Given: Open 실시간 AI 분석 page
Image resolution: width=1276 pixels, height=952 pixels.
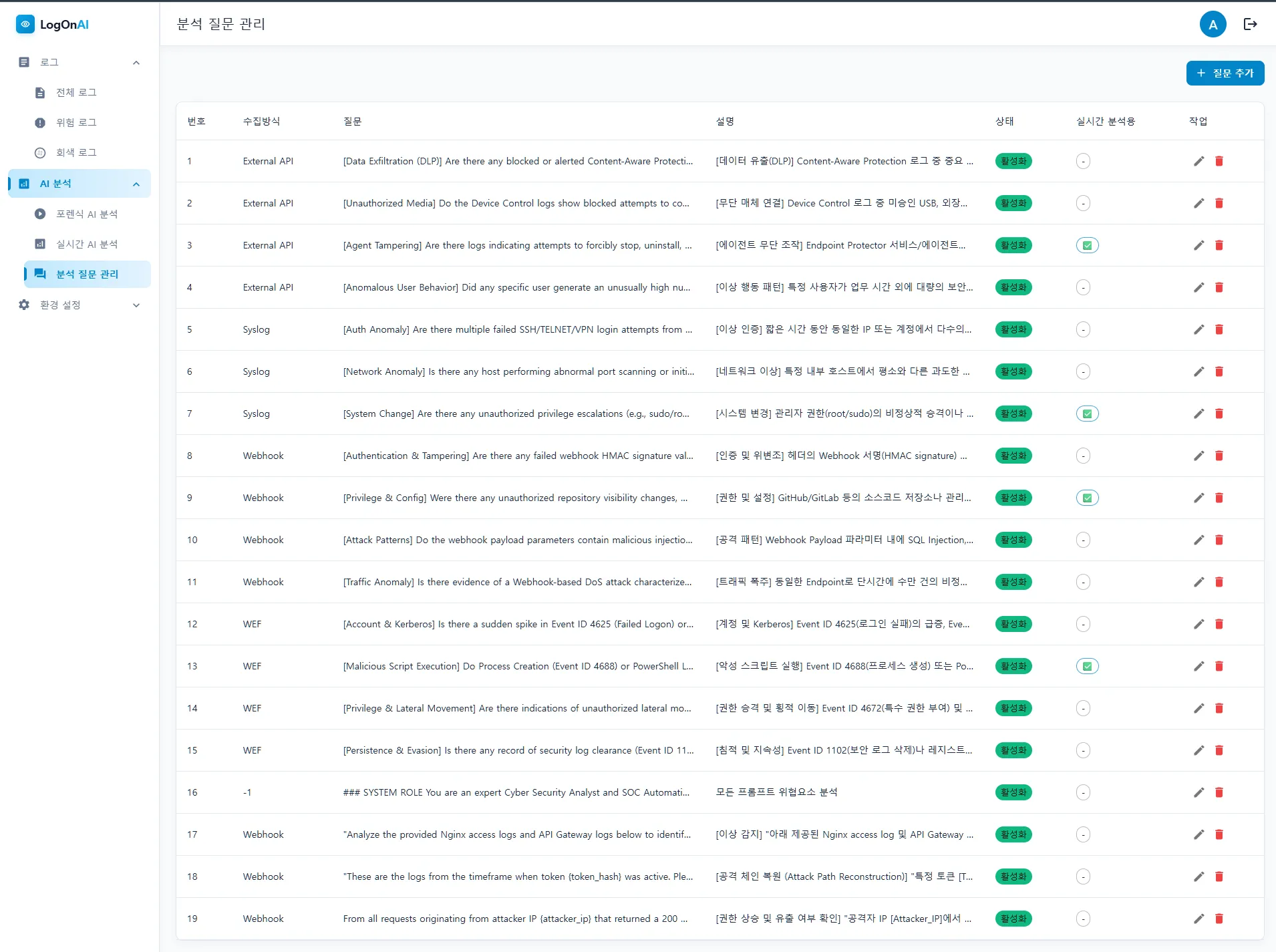Looking at the screenshot, I should click(x=87, y=244).
